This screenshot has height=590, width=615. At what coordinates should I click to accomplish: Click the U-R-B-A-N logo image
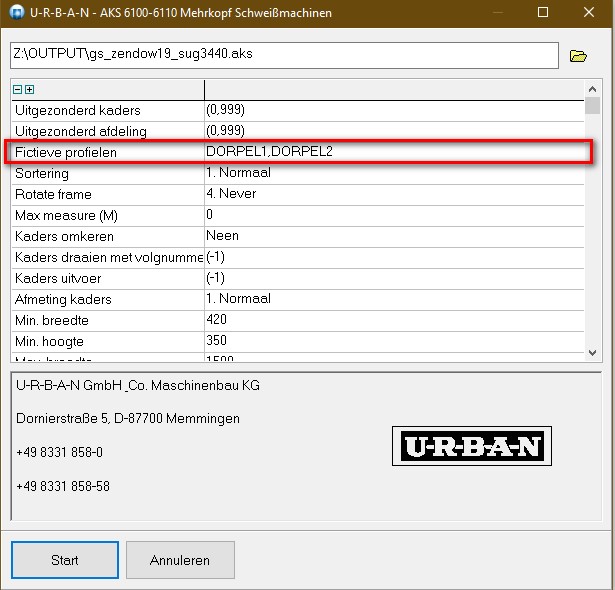tap(472, 446)
